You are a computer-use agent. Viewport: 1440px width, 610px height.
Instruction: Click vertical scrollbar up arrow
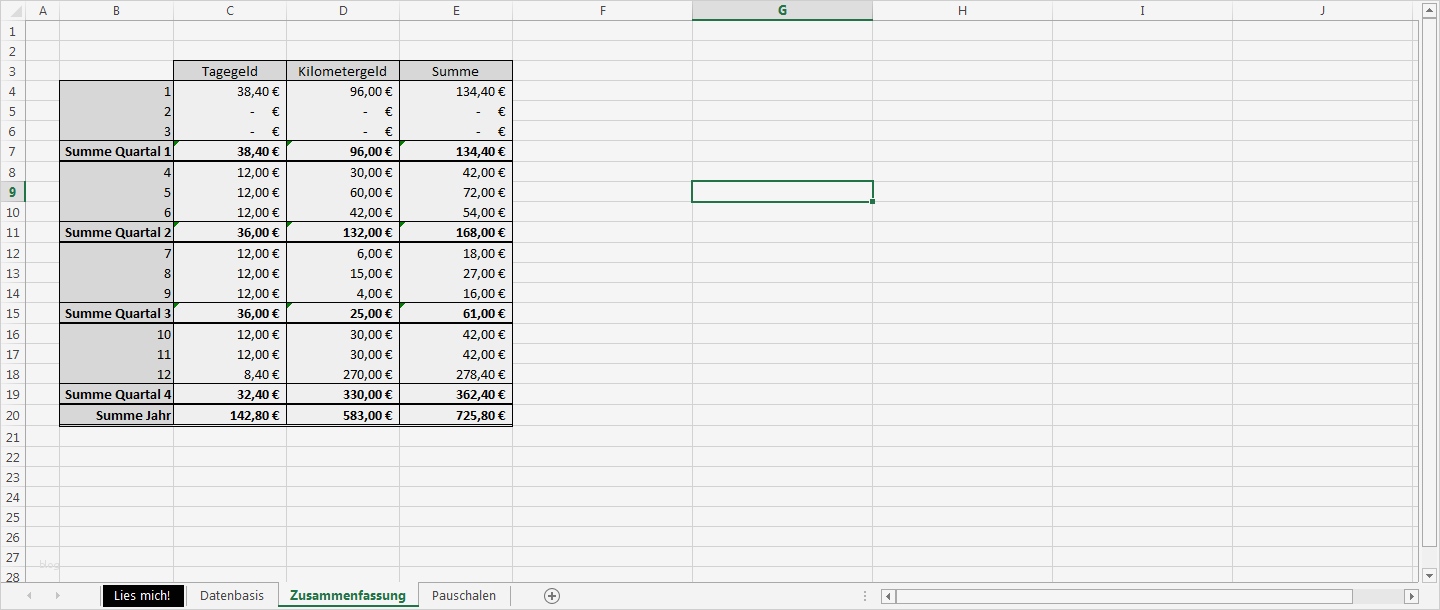pyautogui.click(x=1429, y=10)
